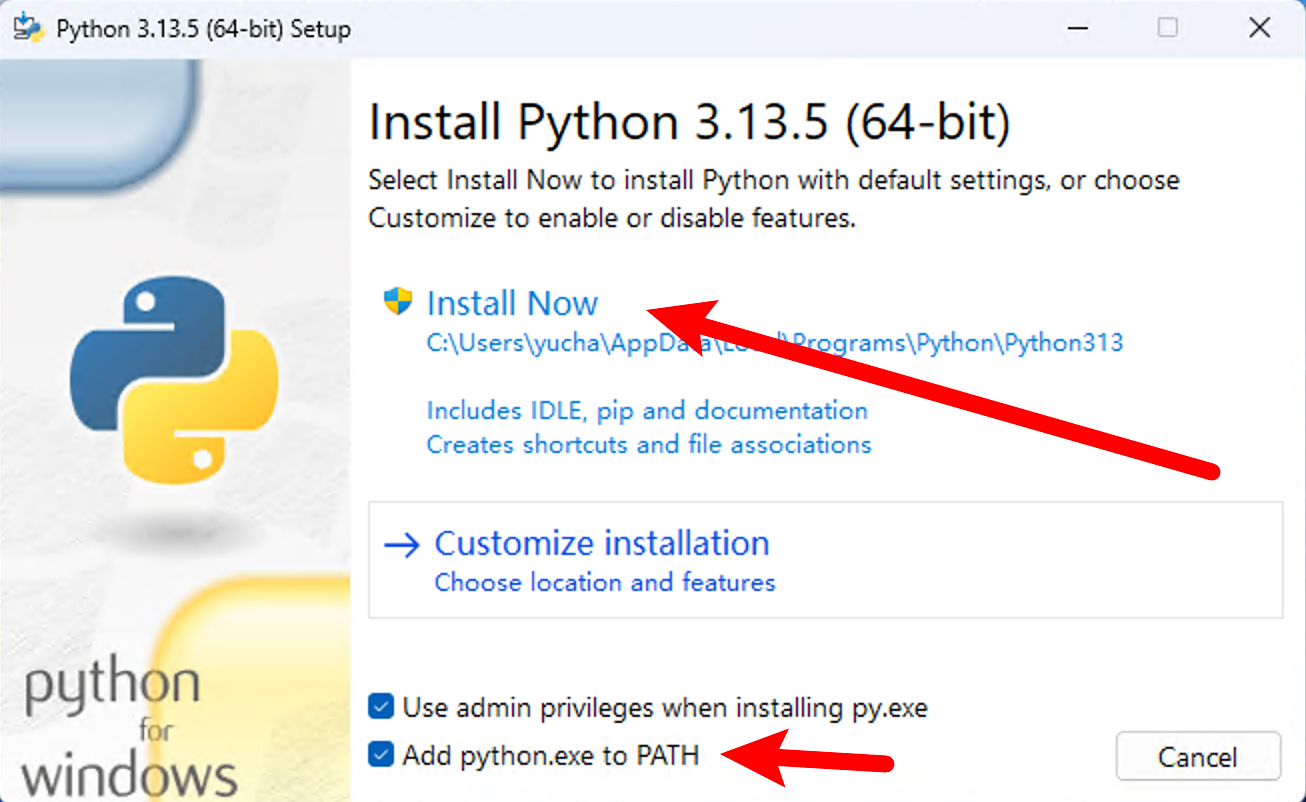Click 'Install Python 3.13.5 (64-bit)' heading
1306x802 pixels.
point(690,122)
